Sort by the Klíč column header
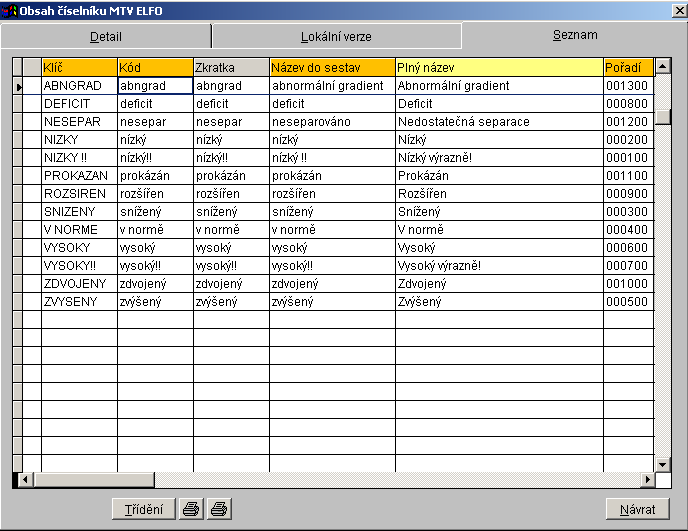This screenshot has height=531, width=688. [79, 67]
